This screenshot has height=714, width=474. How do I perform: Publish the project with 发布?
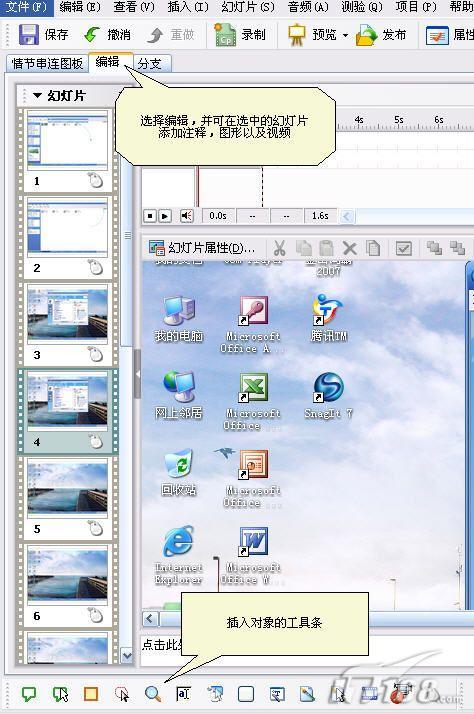click(x=381, y=35)
